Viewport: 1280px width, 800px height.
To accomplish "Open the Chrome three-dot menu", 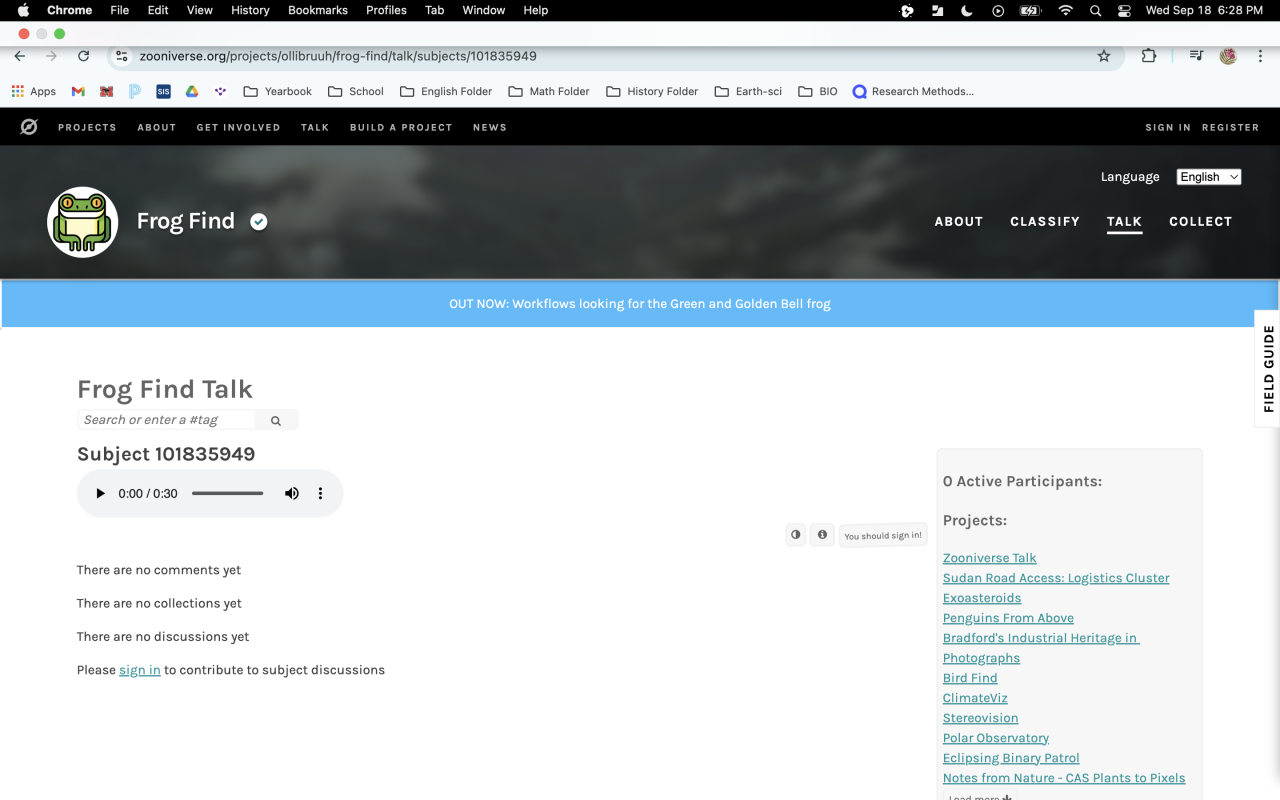I will click(1260, 56).
